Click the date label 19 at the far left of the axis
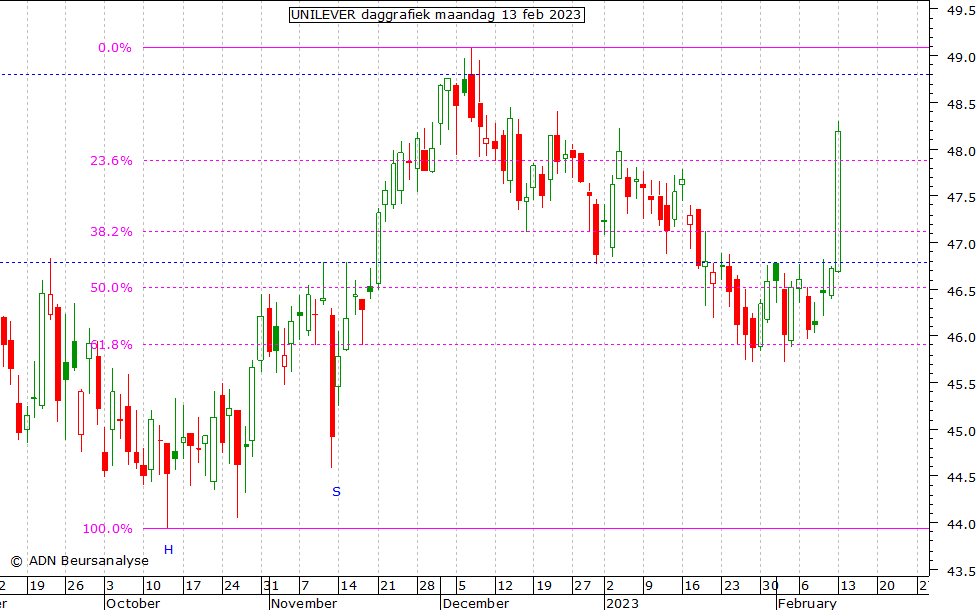The image size is (980, 610). pyautogui.click(x=37, y=586)
